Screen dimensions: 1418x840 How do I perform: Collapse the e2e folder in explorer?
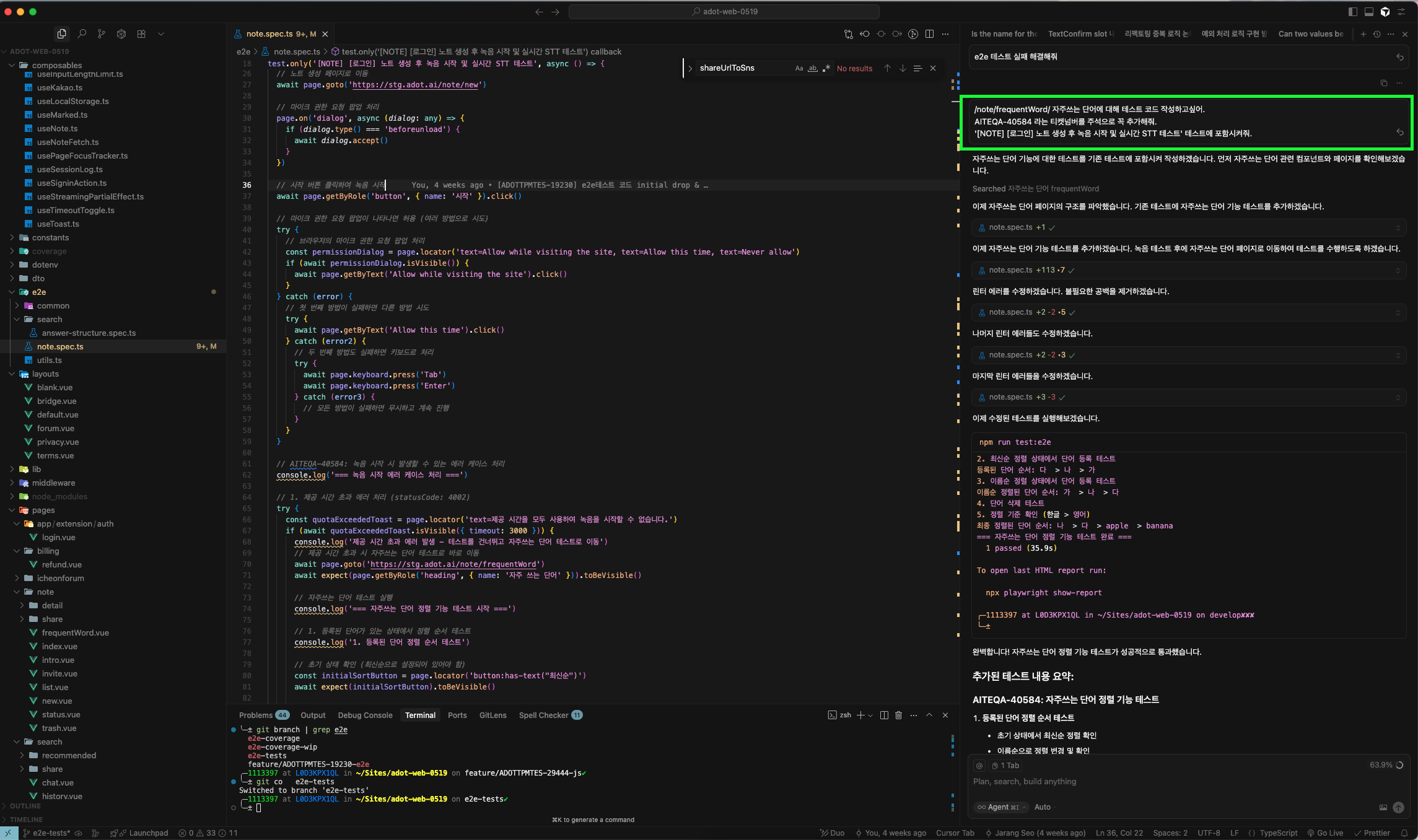click(39, 292)
